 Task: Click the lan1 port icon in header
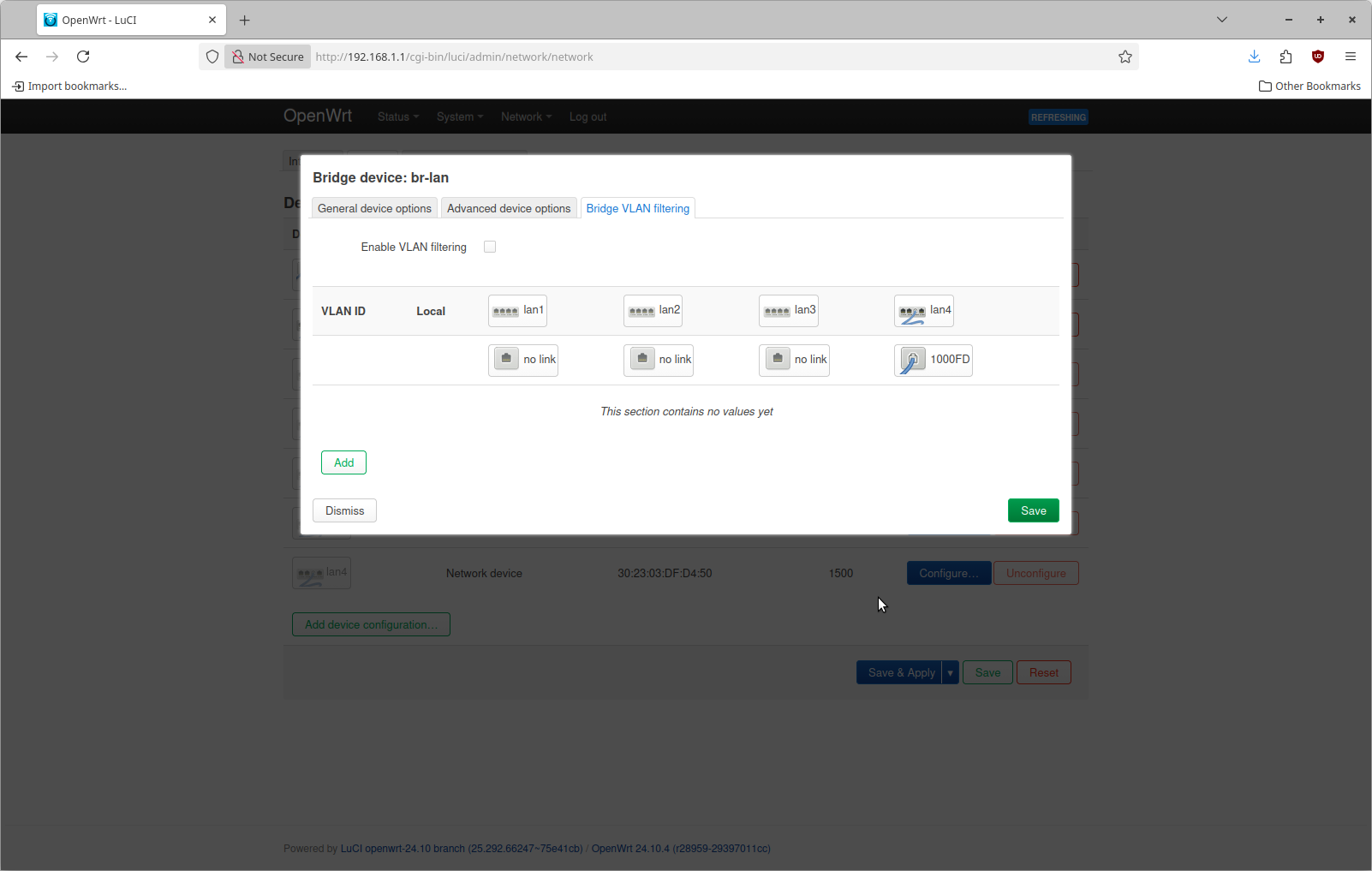pos(505,311)
